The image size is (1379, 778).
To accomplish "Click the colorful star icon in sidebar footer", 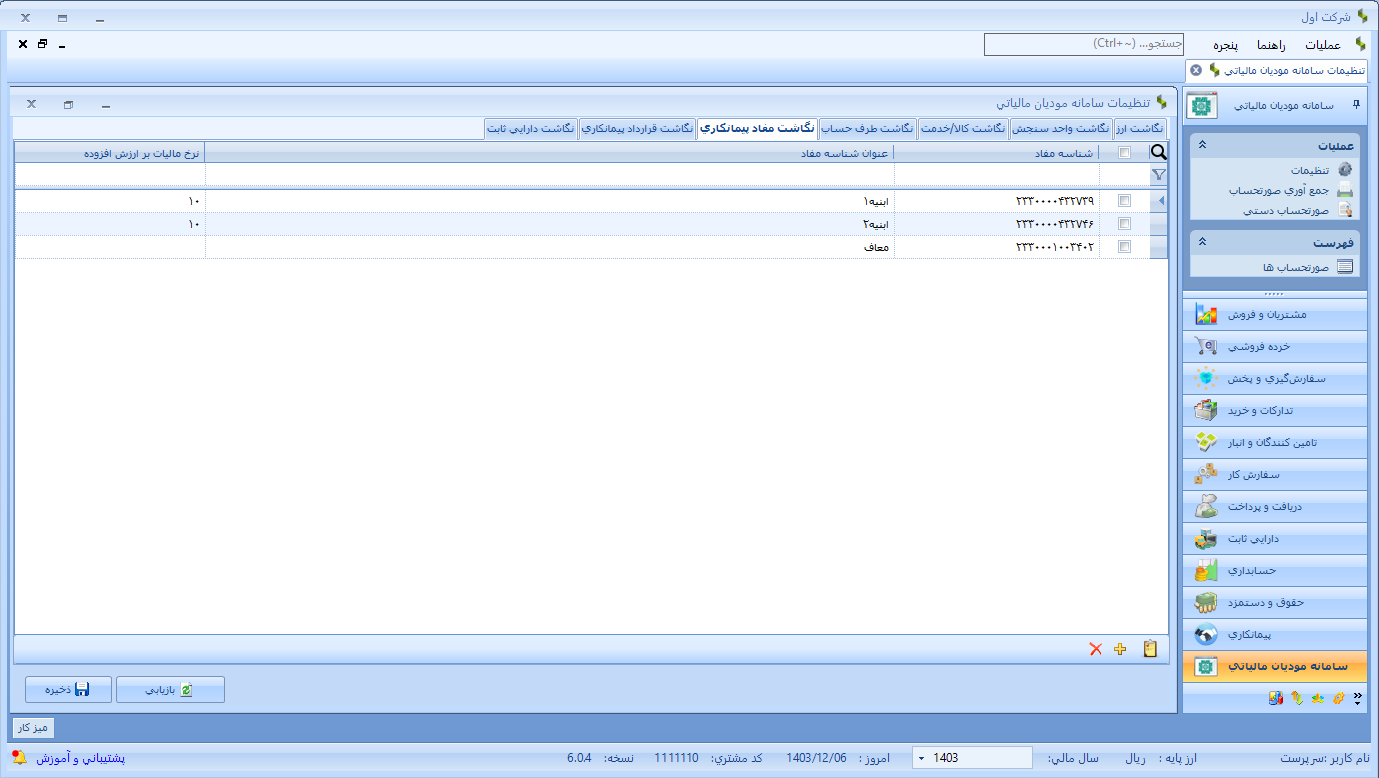I will pos(1317,698).
